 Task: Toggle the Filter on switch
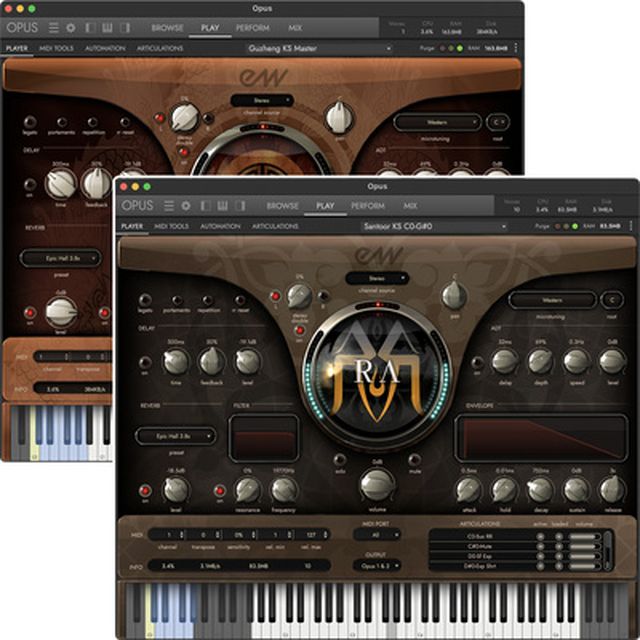220,490
